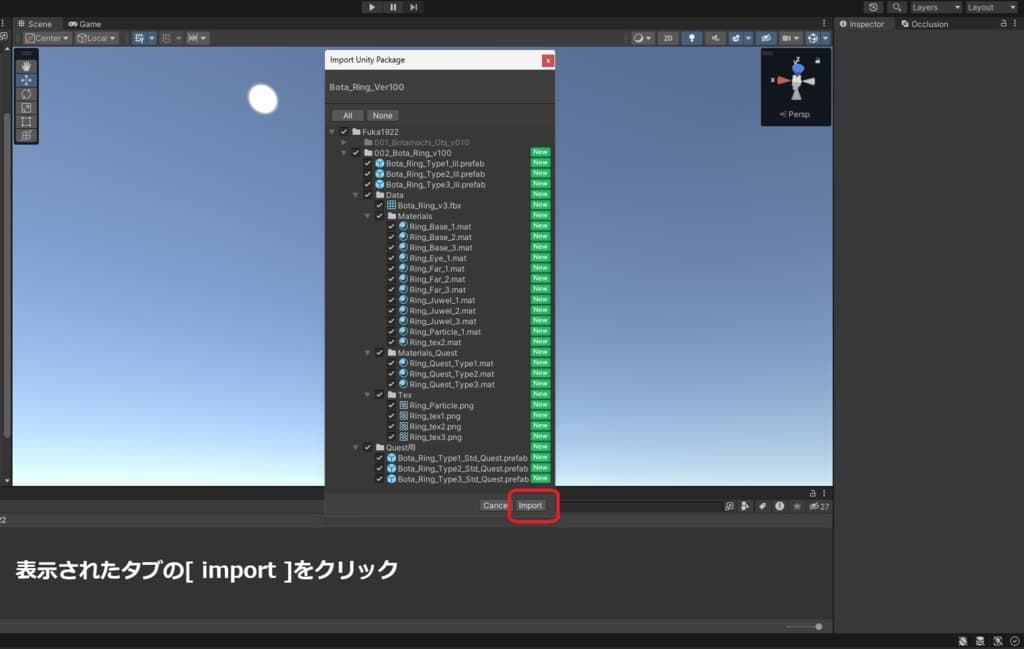Toggle scene lighting lightbulb icon
The image size is (1024, 649).
691,38
